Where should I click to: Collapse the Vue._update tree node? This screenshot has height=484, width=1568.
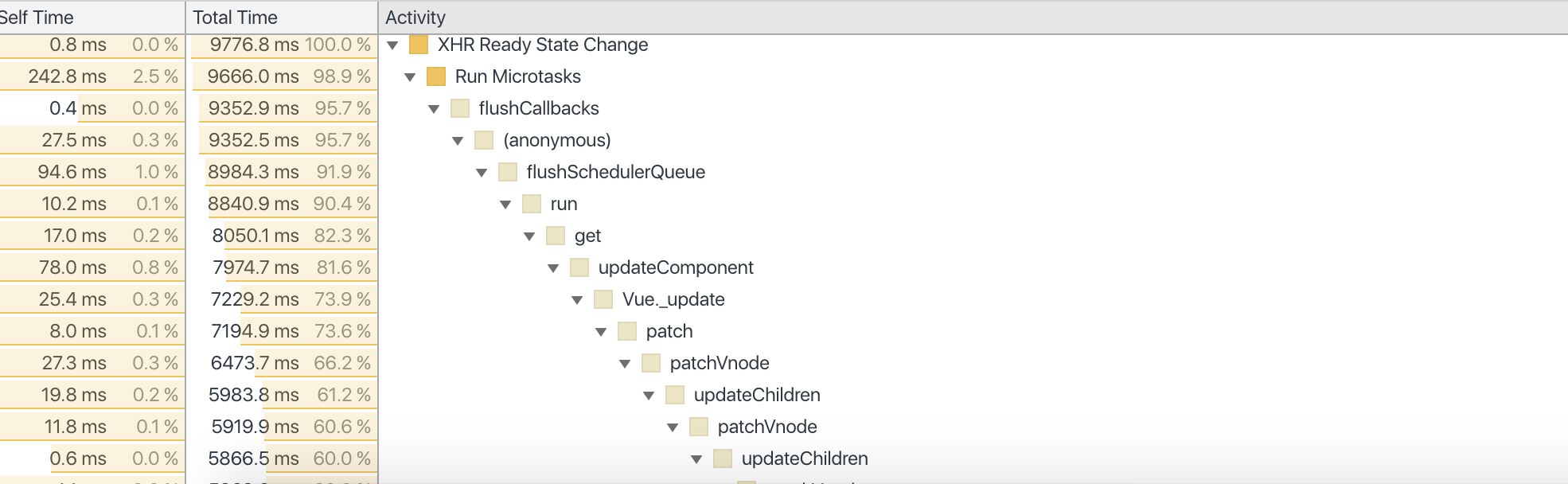coord(577,300)
